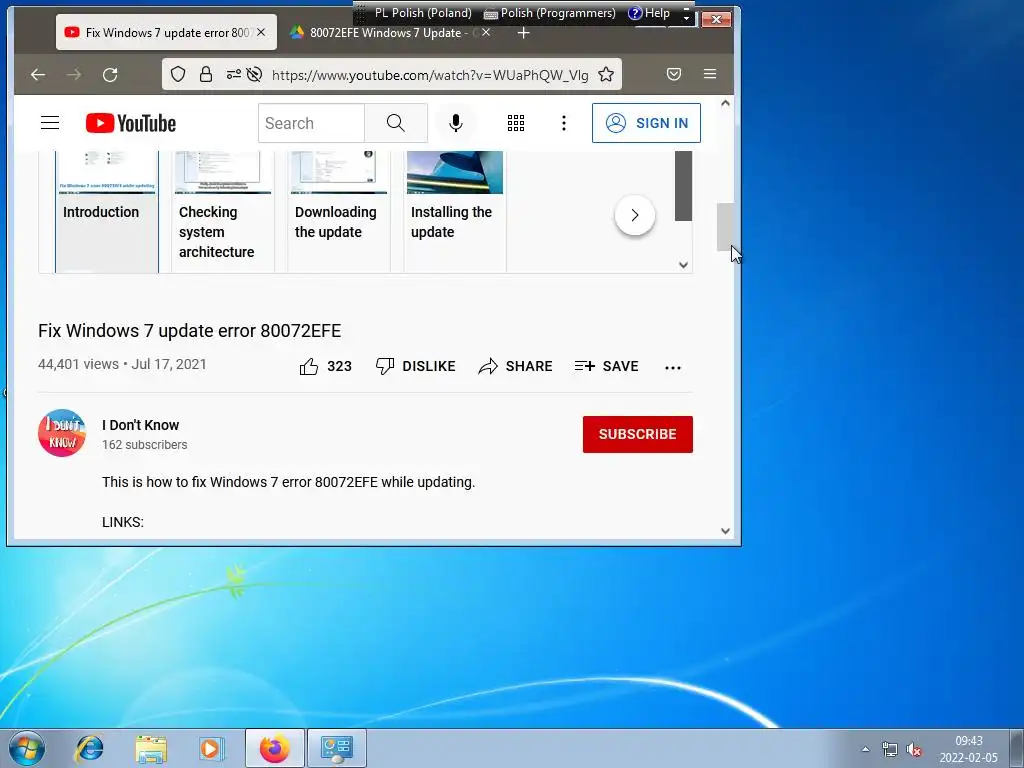Open Windows Explorer from taskbar
Viewport: 1024px width, 768px height.
[x=151, y=748]
